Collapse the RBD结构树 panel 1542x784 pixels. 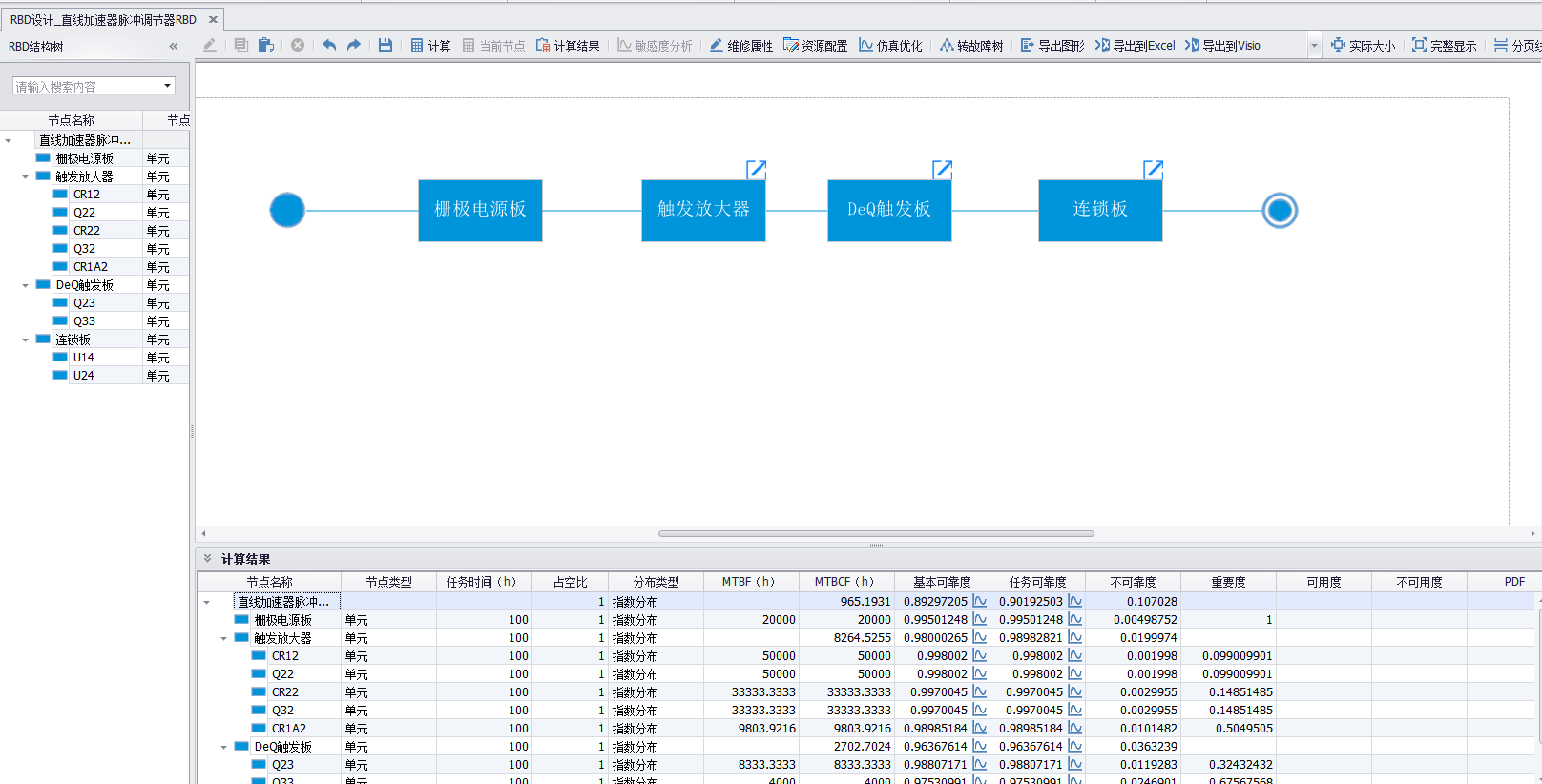[174, 46]
